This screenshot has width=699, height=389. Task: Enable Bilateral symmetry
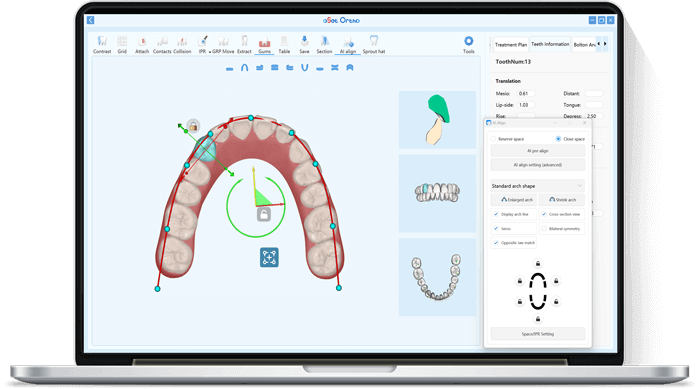click(544, 229)
